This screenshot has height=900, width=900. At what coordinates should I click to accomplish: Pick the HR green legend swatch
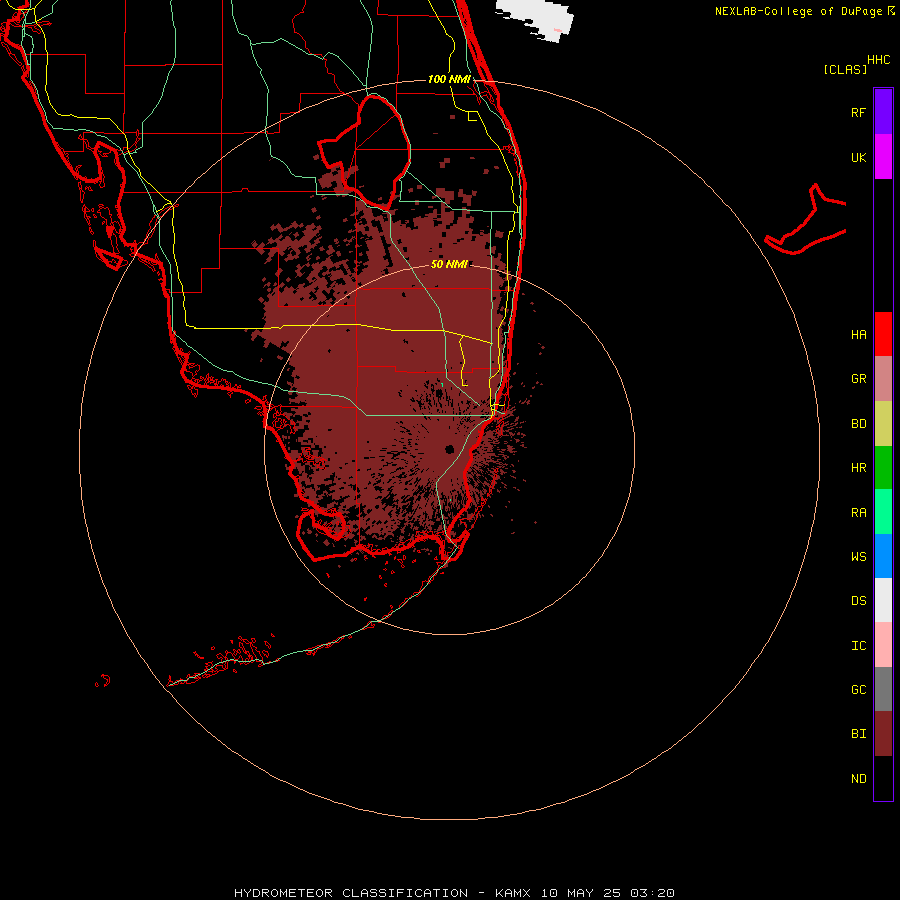click(x=883, y=468)
